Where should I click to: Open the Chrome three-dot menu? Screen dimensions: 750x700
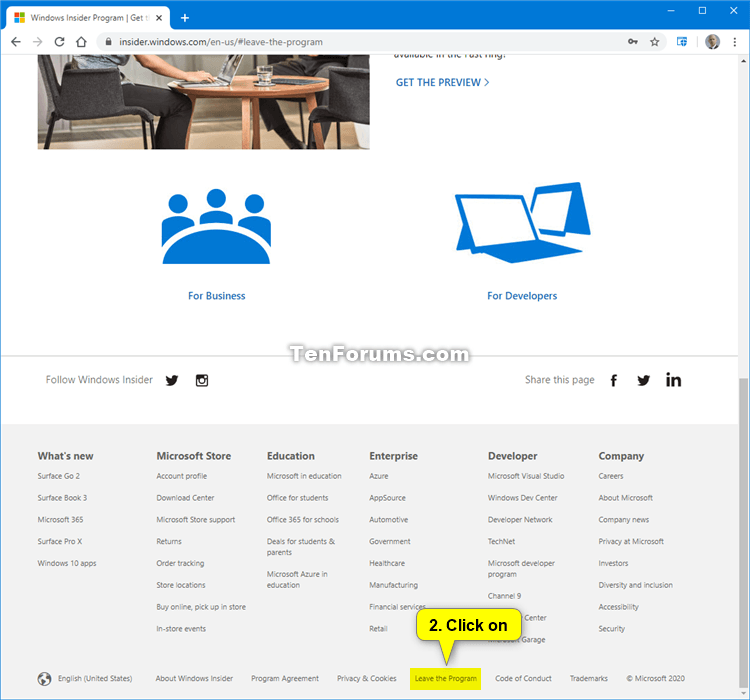(735, 42)
